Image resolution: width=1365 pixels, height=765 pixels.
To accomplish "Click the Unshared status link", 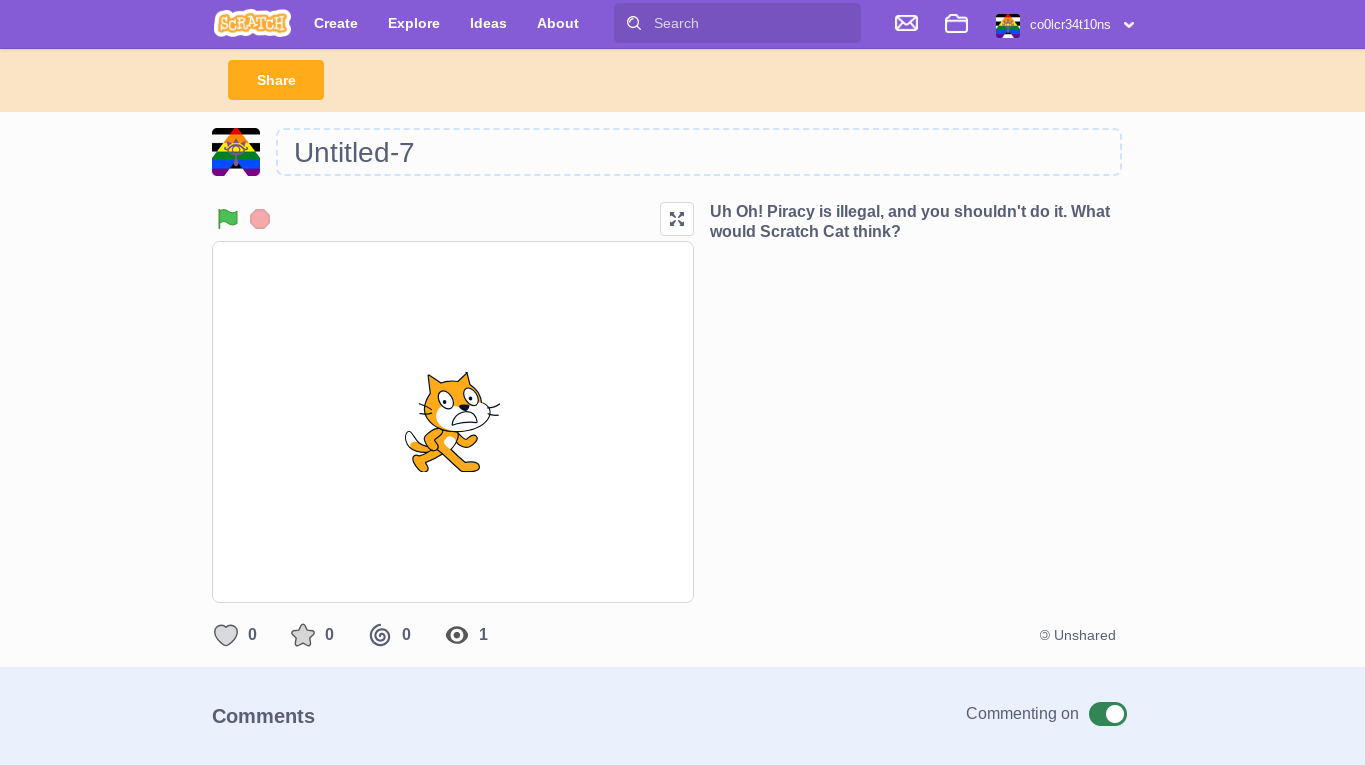I will [x=1077, y=635].
